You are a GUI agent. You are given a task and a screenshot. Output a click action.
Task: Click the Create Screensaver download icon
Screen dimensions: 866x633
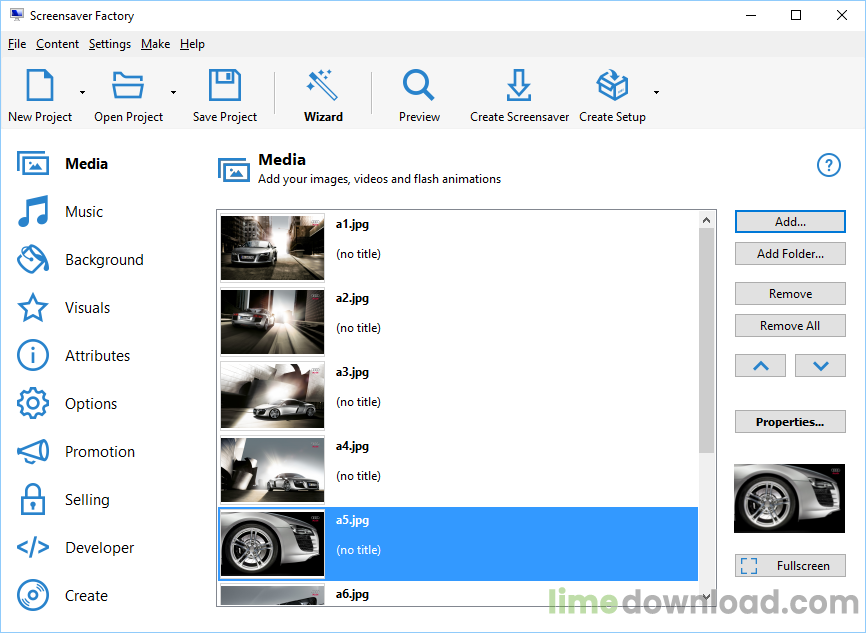coord(518,86)
